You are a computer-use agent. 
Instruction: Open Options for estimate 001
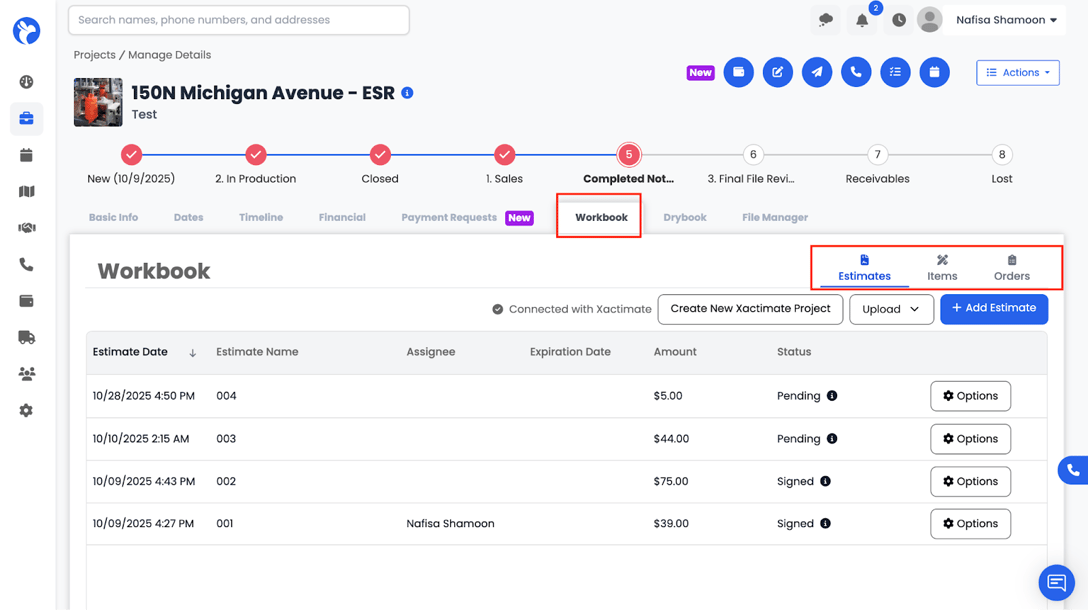[970, 524]
